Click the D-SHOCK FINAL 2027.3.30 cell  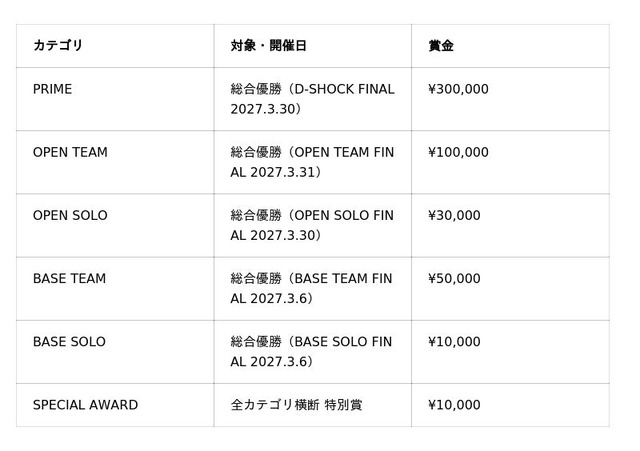(x=313, y=99)
